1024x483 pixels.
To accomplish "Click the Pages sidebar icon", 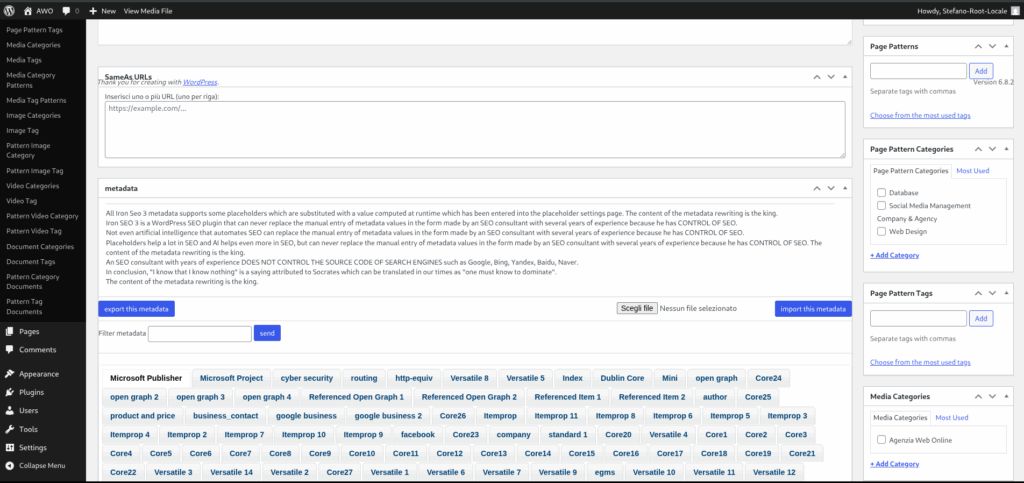I will (x=9, y=332).
